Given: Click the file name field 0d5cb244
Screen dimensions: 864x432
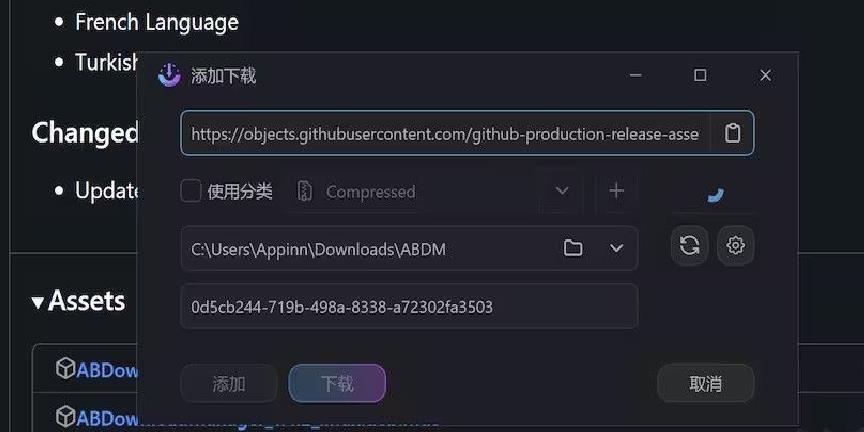Looking at the screenshot, I should (x=409, y=306).
